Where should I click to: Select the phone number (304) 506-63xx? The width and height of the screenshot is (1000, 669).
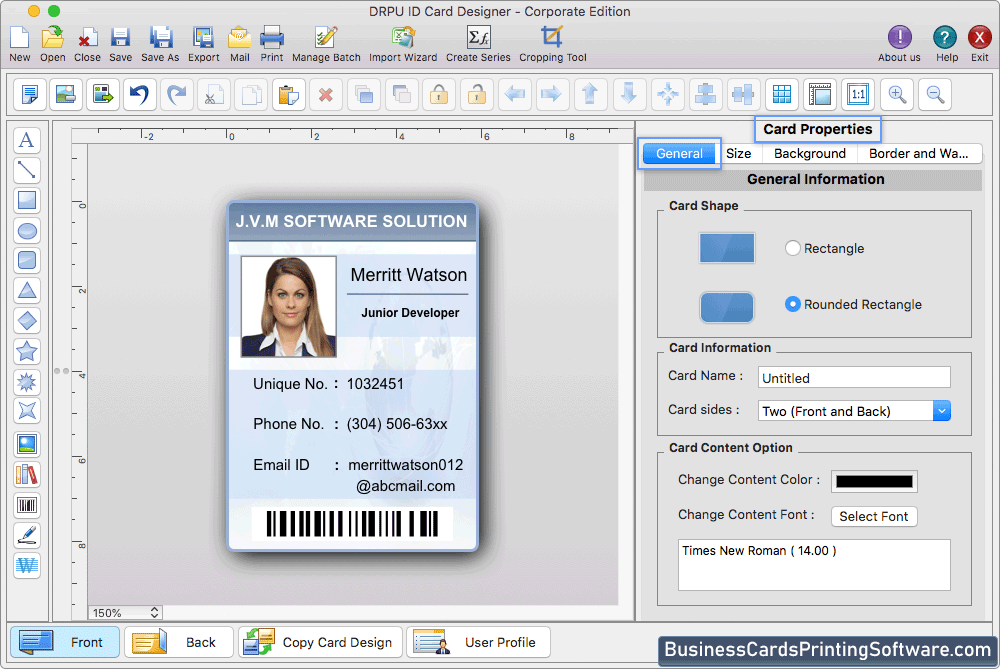tap(397, 424)
